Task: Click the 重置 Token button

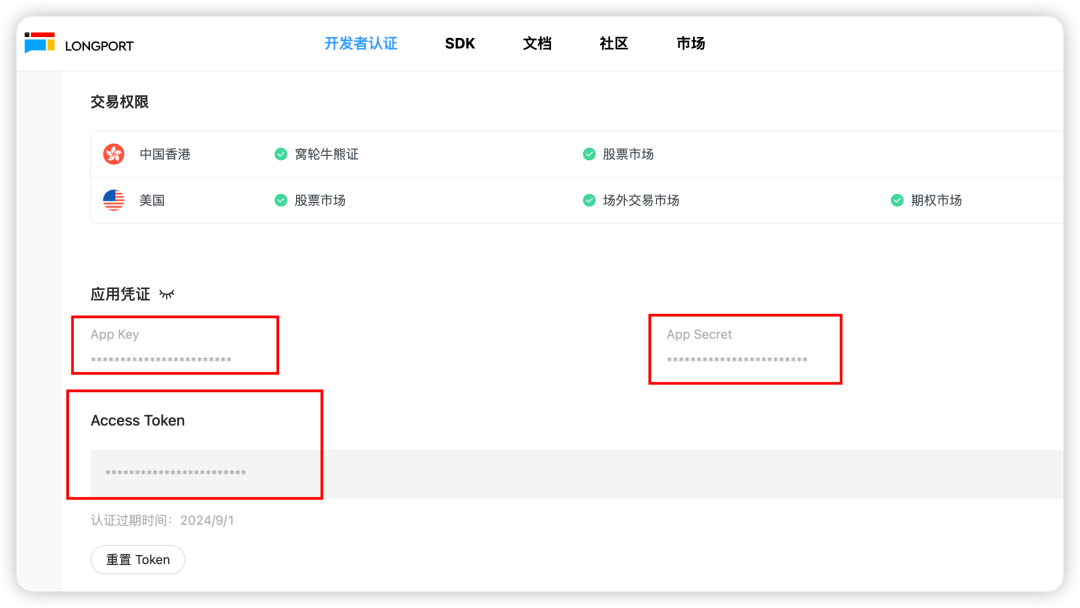Action: pyautogui.click(x=138, y=560)
